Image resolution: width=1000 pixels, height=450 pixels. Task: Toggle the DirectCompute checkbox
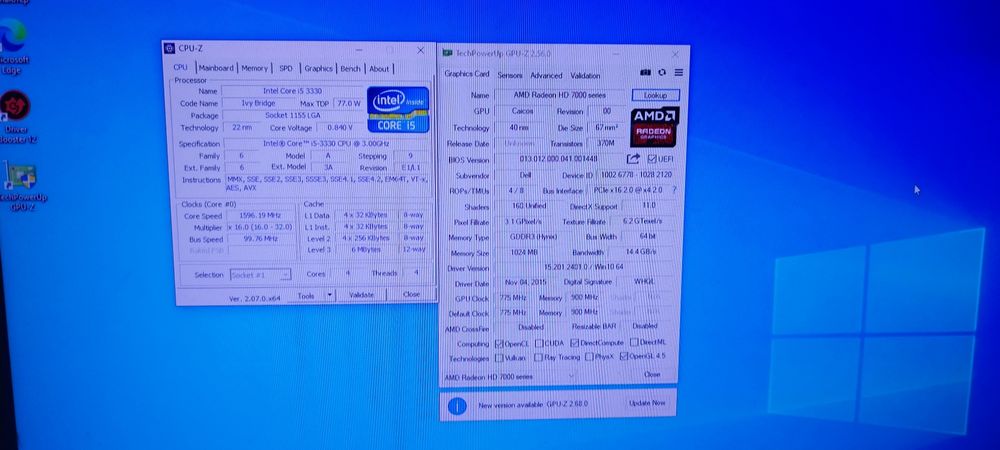(x=575, y=343)
